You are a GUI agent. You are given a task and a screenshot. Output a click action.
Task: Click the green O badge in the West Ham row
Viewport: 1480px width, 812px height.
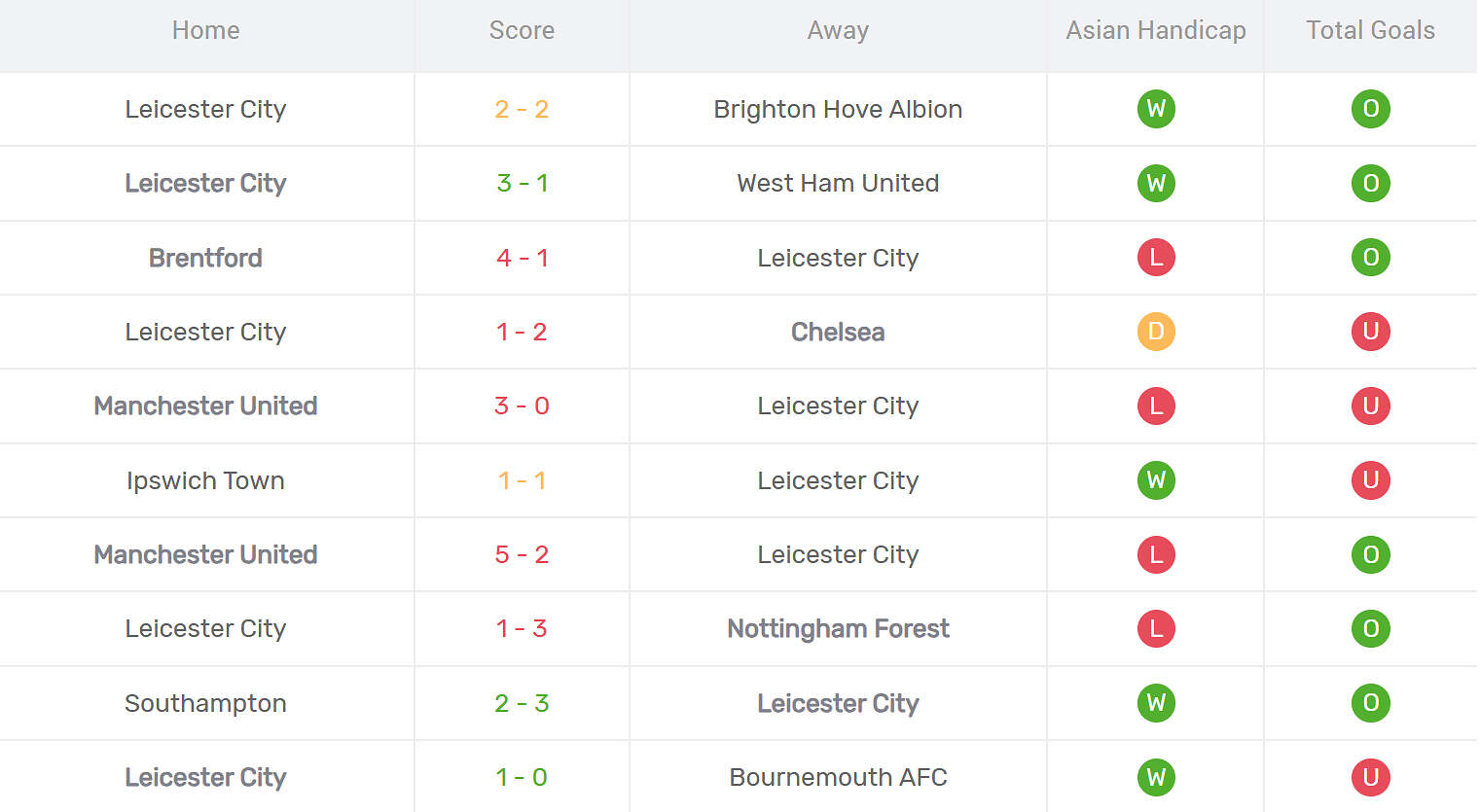(x=1370, y=183)
